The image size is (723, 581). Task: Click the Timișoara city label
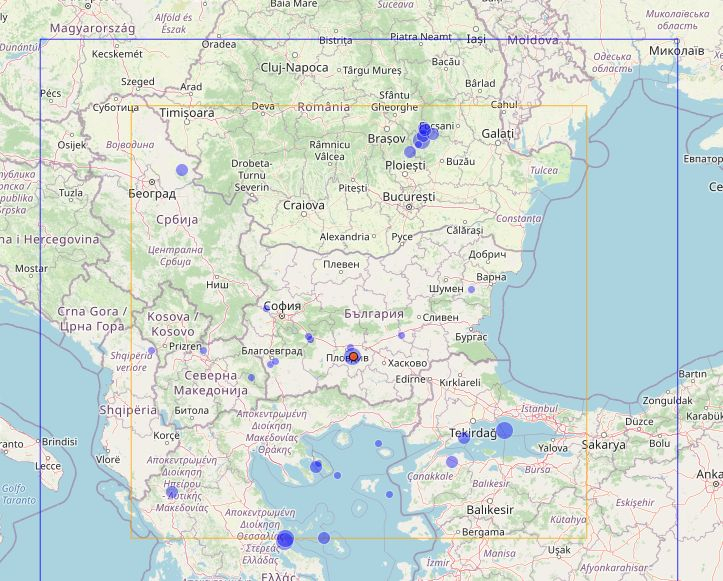point(187,113)
